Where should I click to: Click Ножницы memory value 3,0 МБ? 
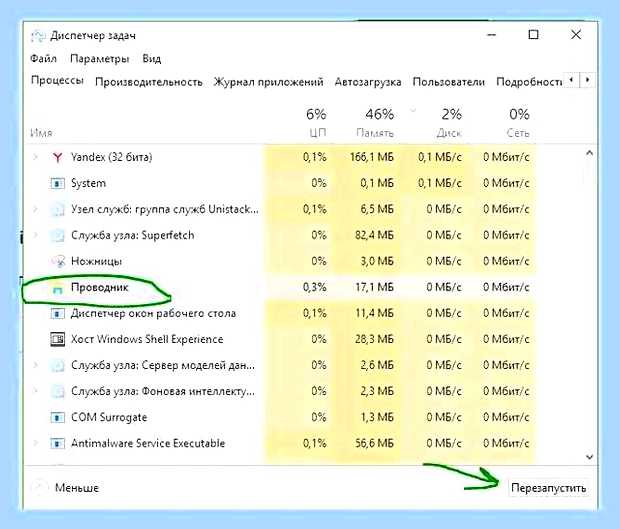377,261
